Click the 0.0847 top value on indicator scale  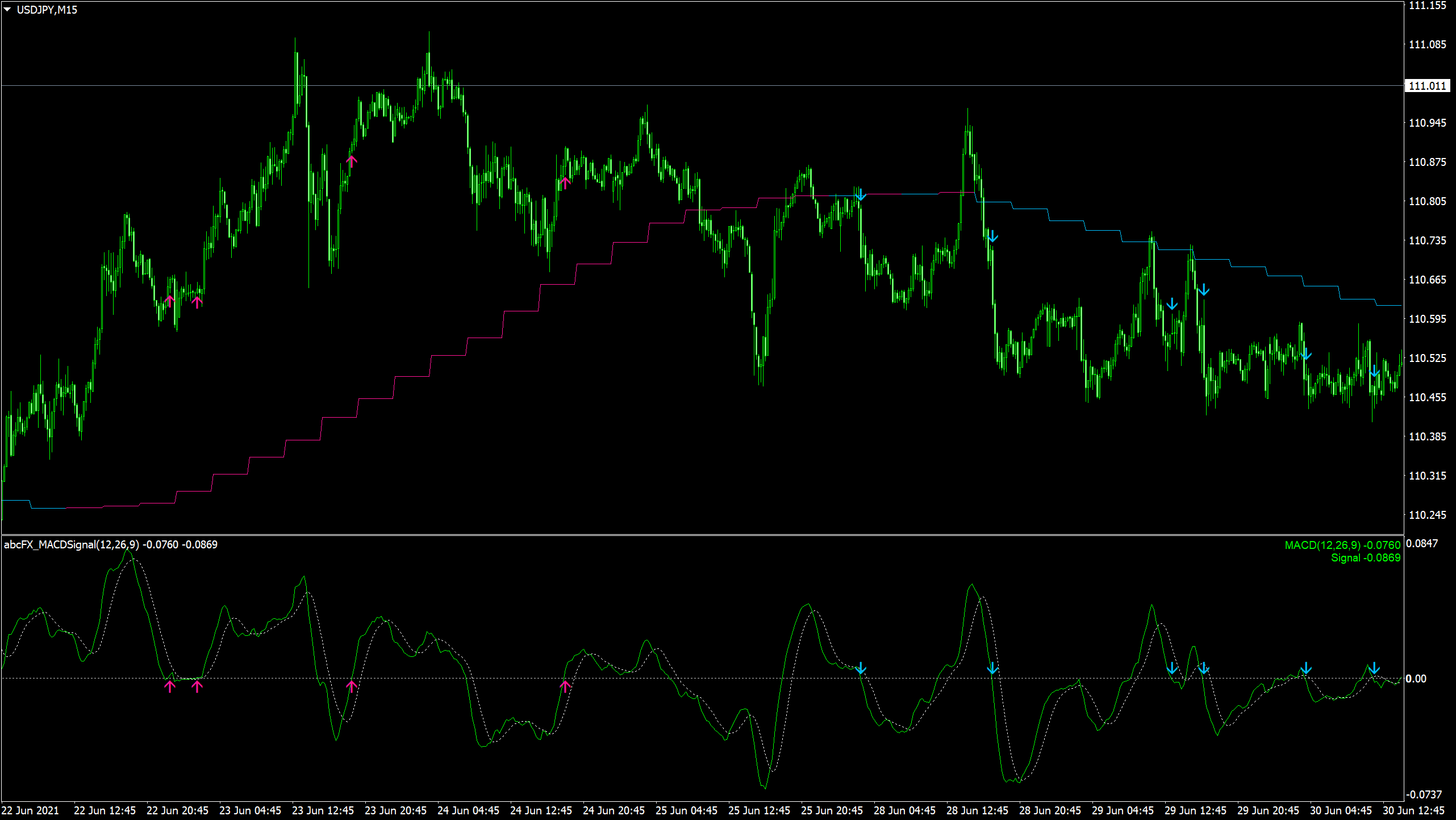pyautogui.click(x=1422, y=543)
